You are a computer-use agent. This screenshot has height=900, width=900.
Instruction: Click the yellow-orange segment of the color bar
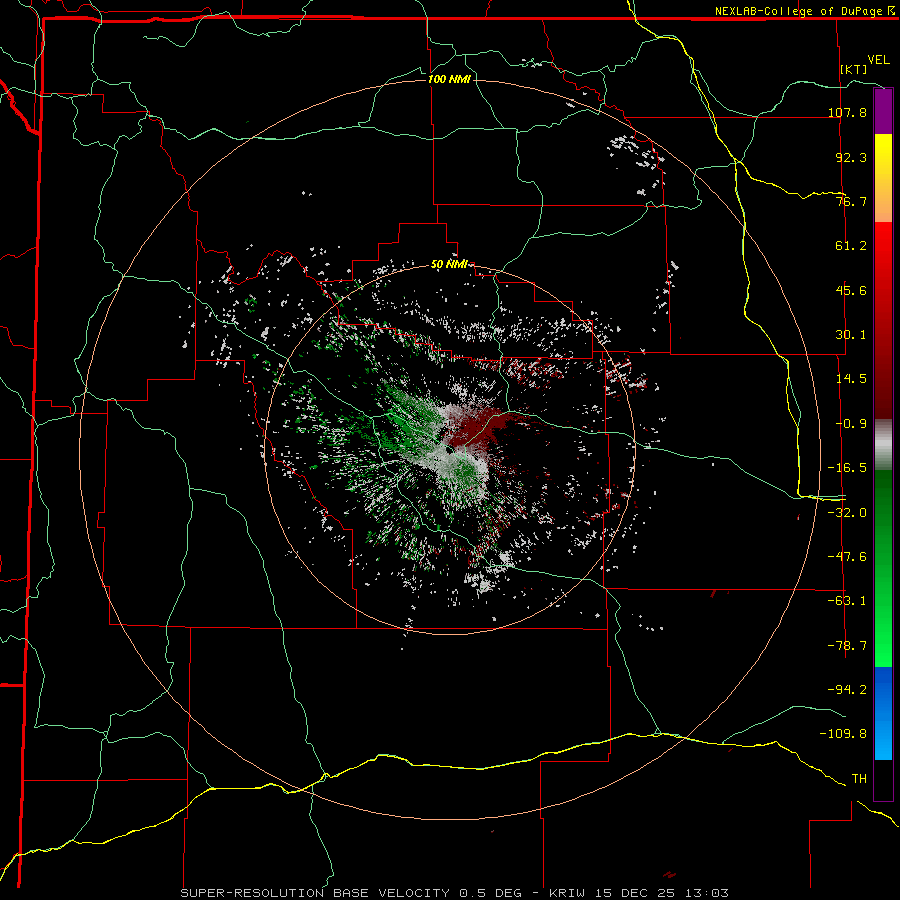883,178
